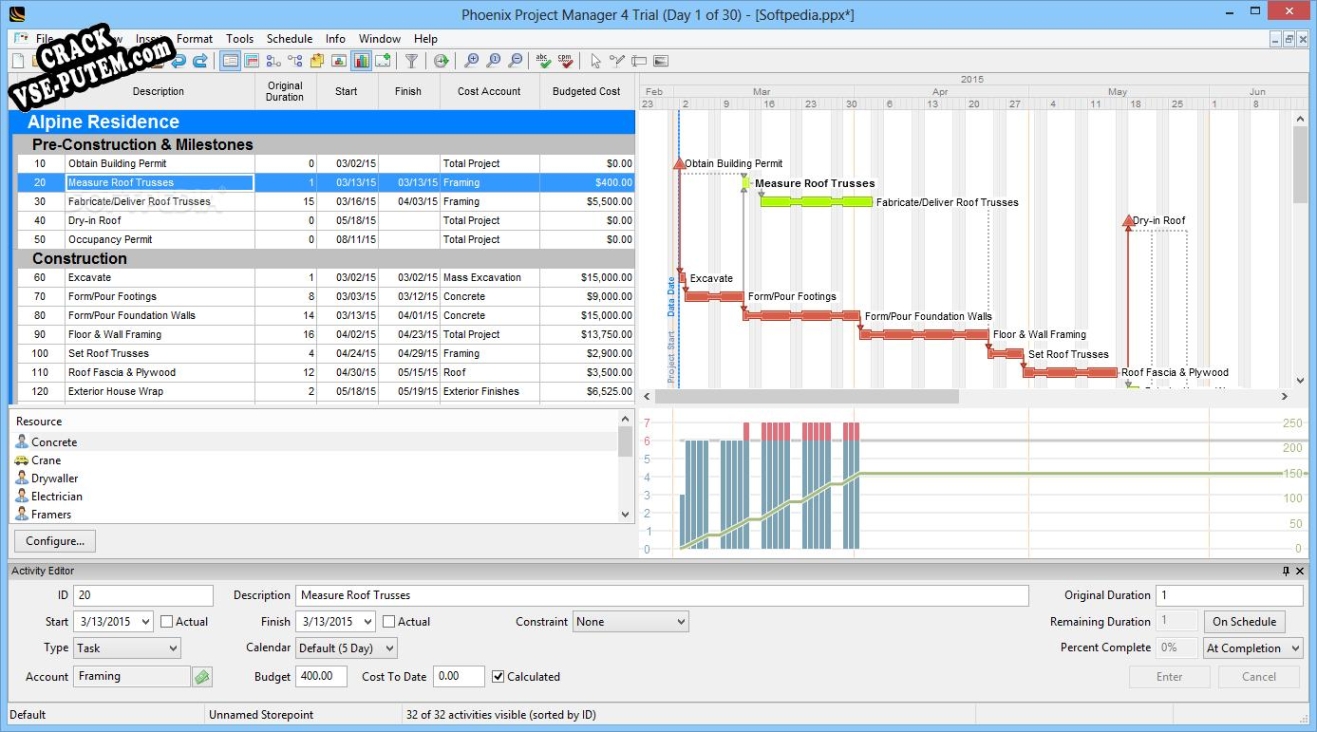
Task: Close the Activity Editor panel
Action: coord(1300,571)
